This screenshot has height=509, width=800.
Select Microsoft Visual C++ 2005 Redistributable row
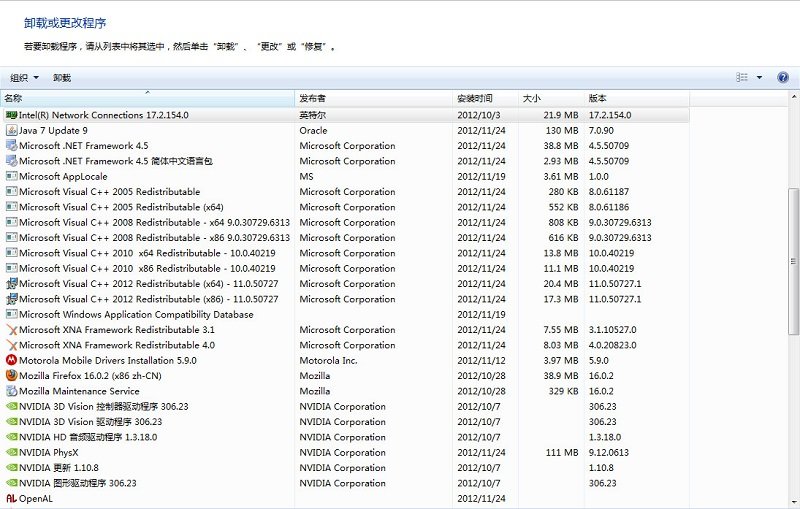coord(344,192)
